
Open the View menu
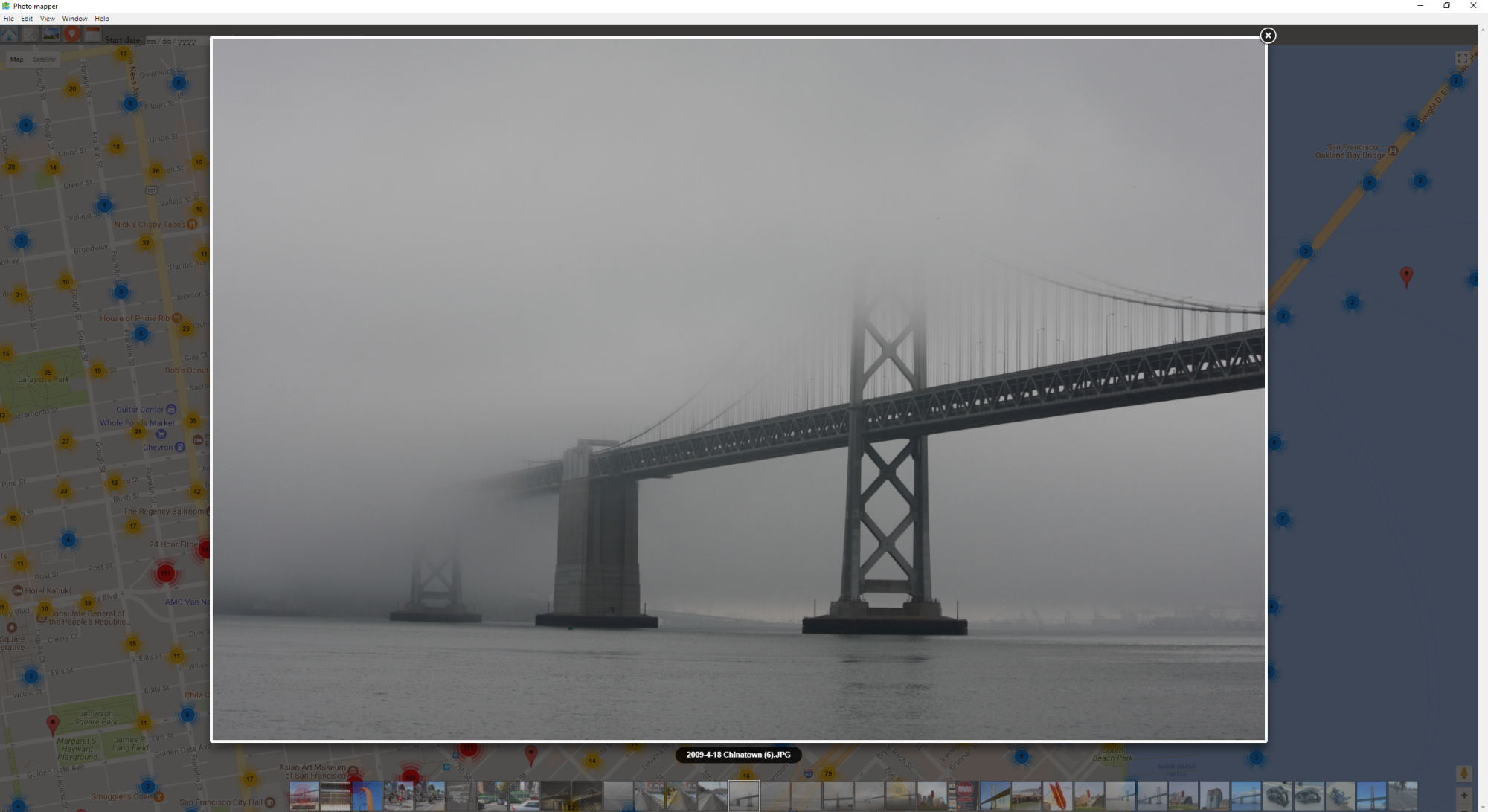click(47, 19)
